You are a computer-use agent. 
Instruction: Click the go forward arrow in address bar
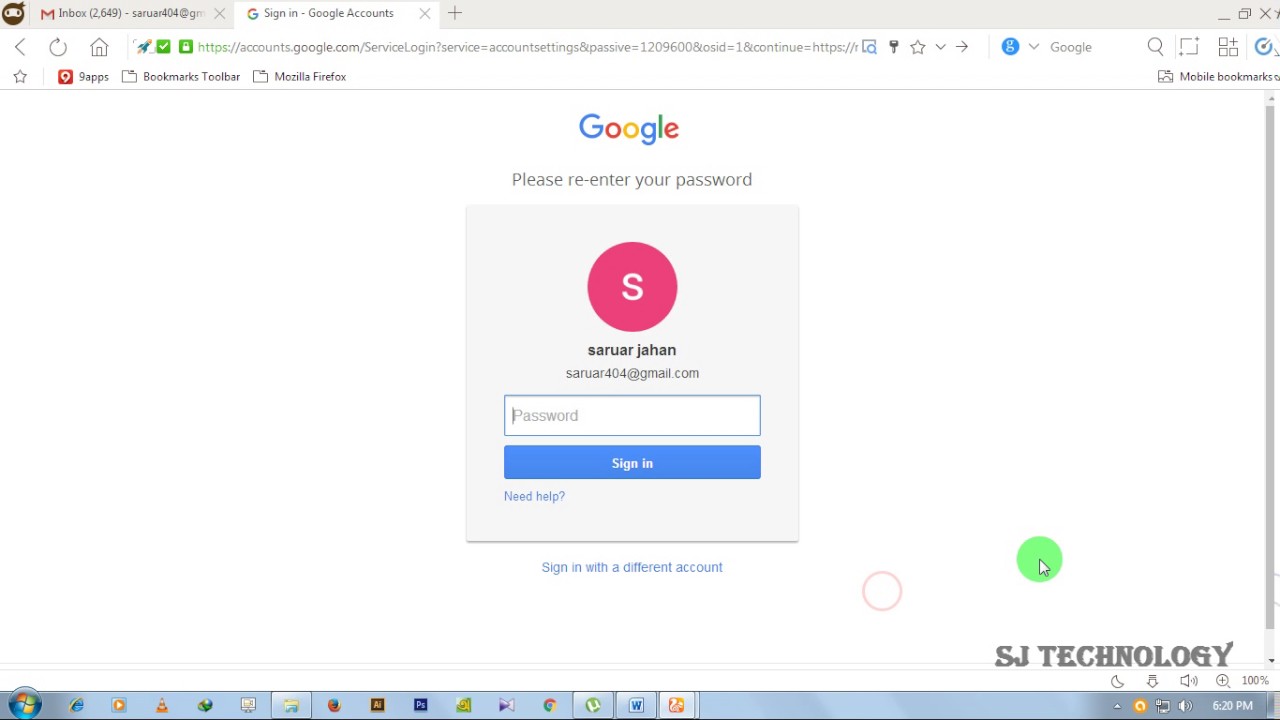tap(962, 47)
